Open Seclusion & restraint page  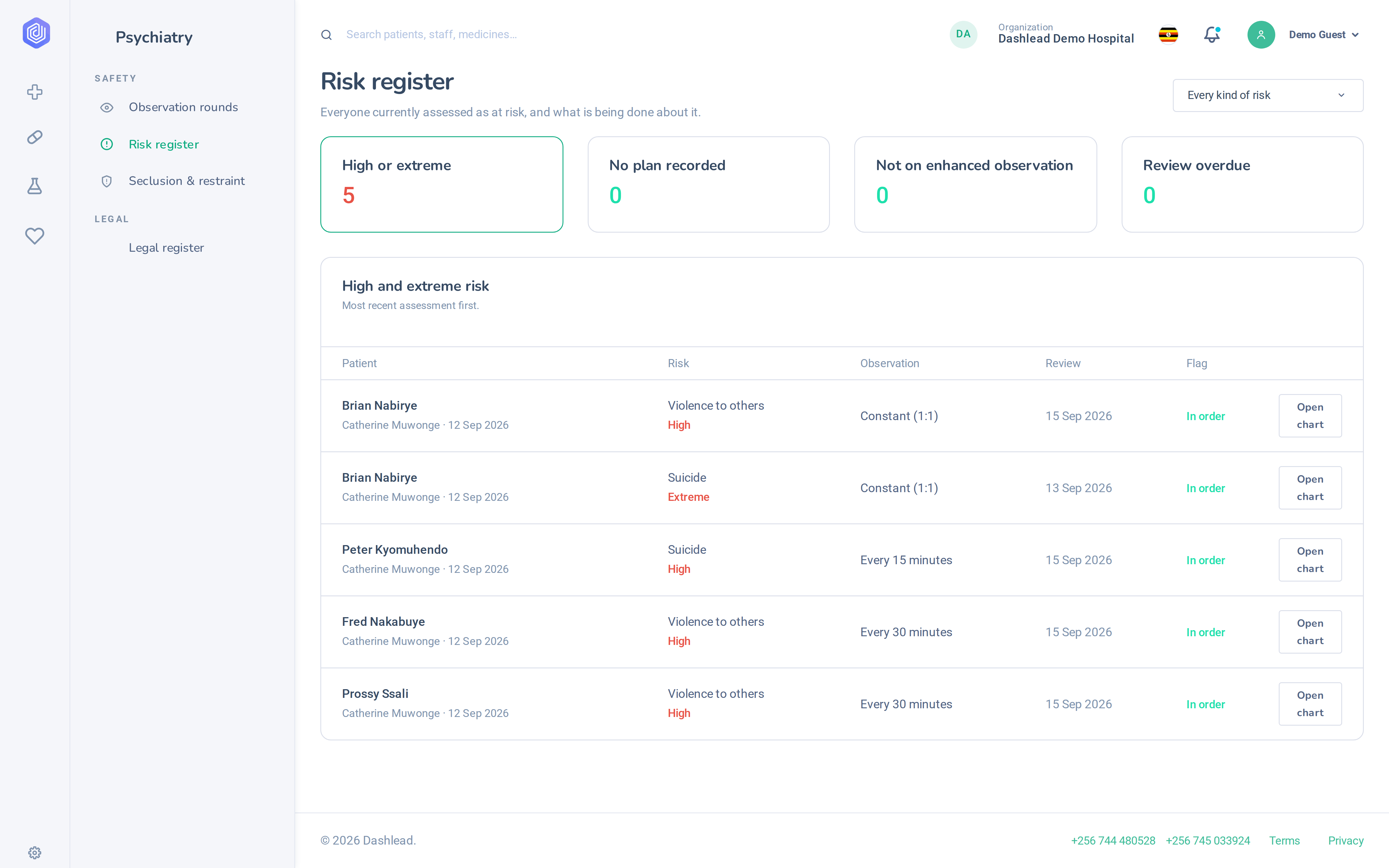pyautogui.click(x=187, y=181)
